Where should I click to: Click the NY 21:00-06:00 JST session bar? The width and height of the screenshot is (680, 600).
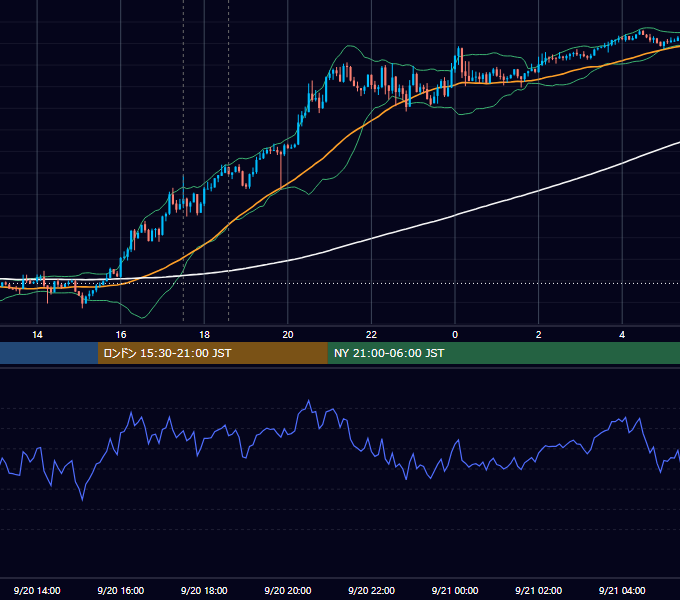503,353
